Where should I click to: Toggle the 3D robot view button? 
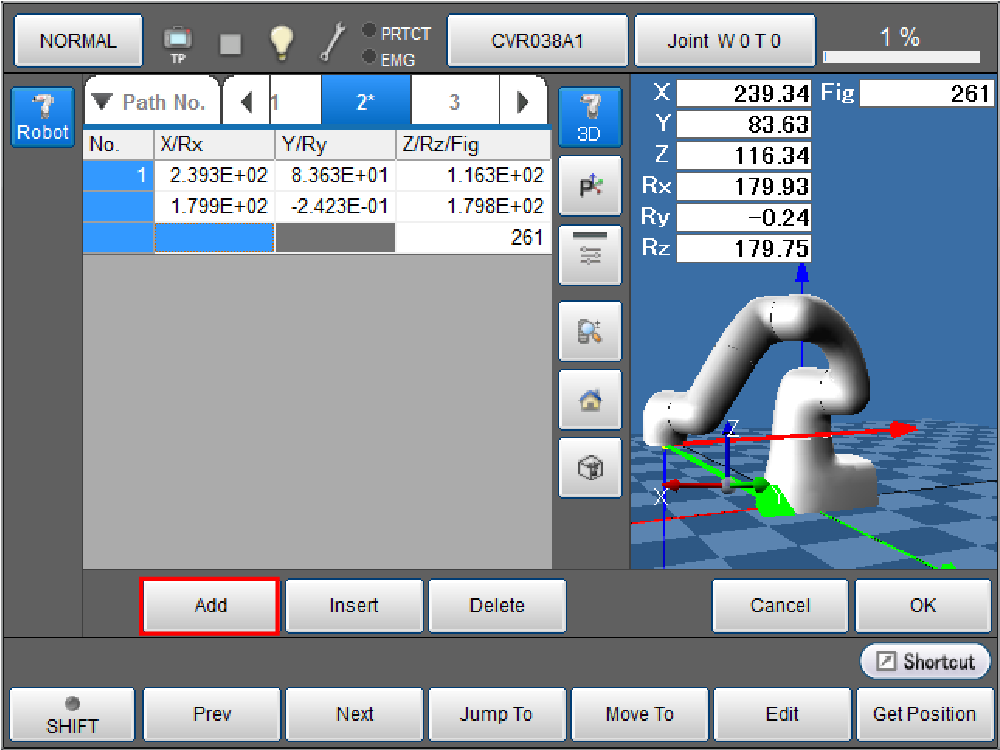[590, 116]
